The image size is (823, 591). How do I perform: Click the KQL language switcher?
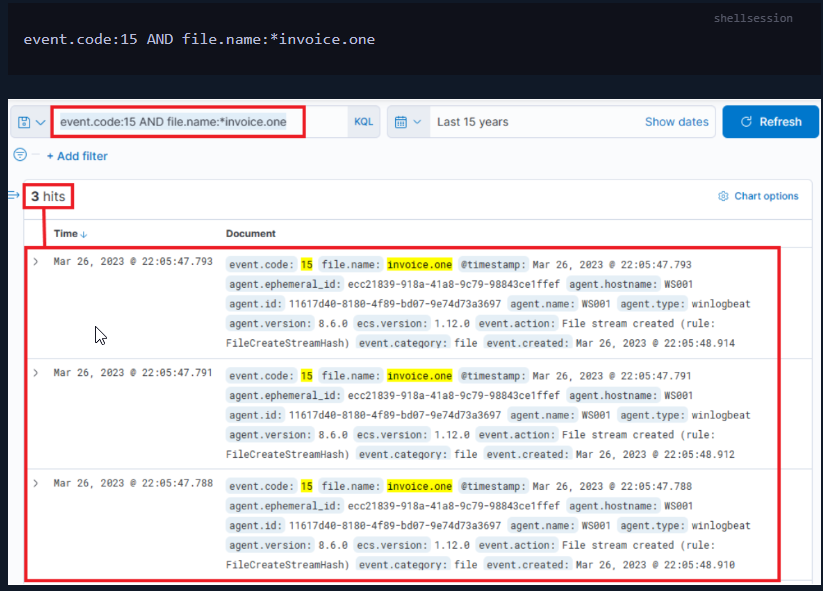[x=363, y=122]
